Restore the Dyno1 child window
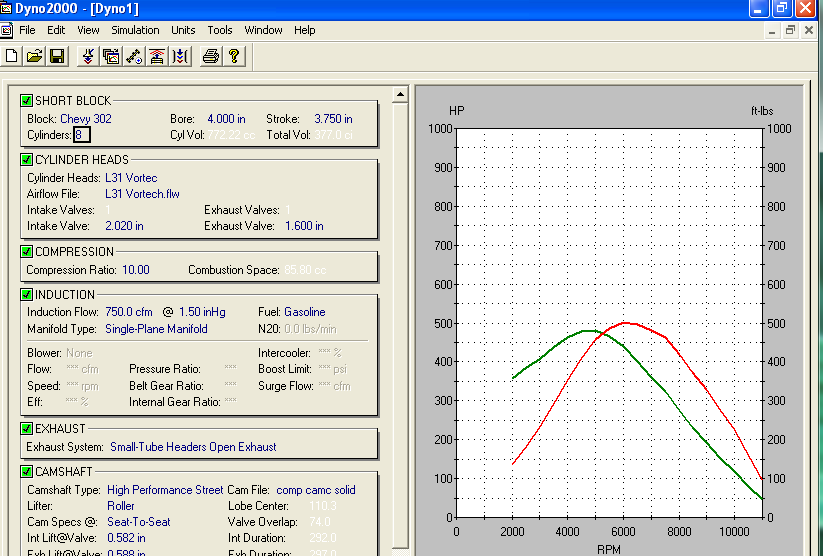 coord(790,30)
